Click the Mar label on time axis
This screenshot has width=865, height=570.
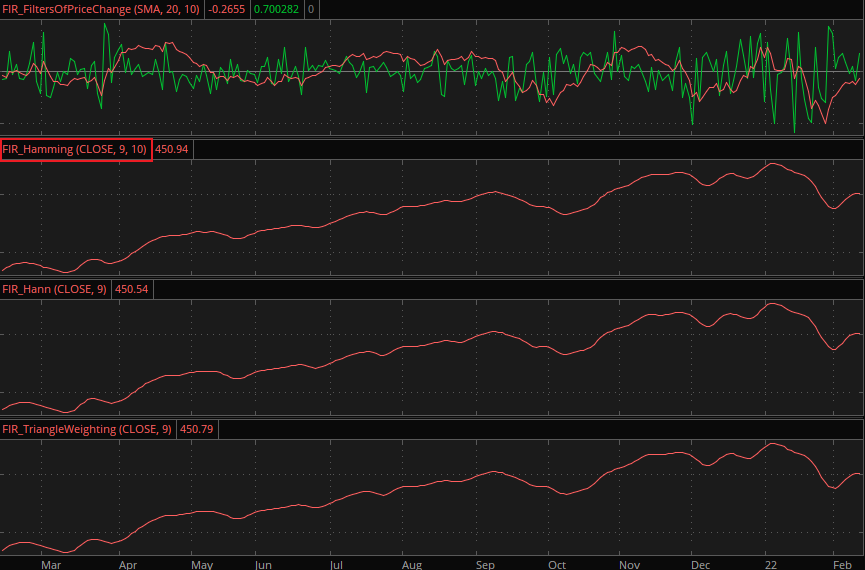[x=52, y=563]
